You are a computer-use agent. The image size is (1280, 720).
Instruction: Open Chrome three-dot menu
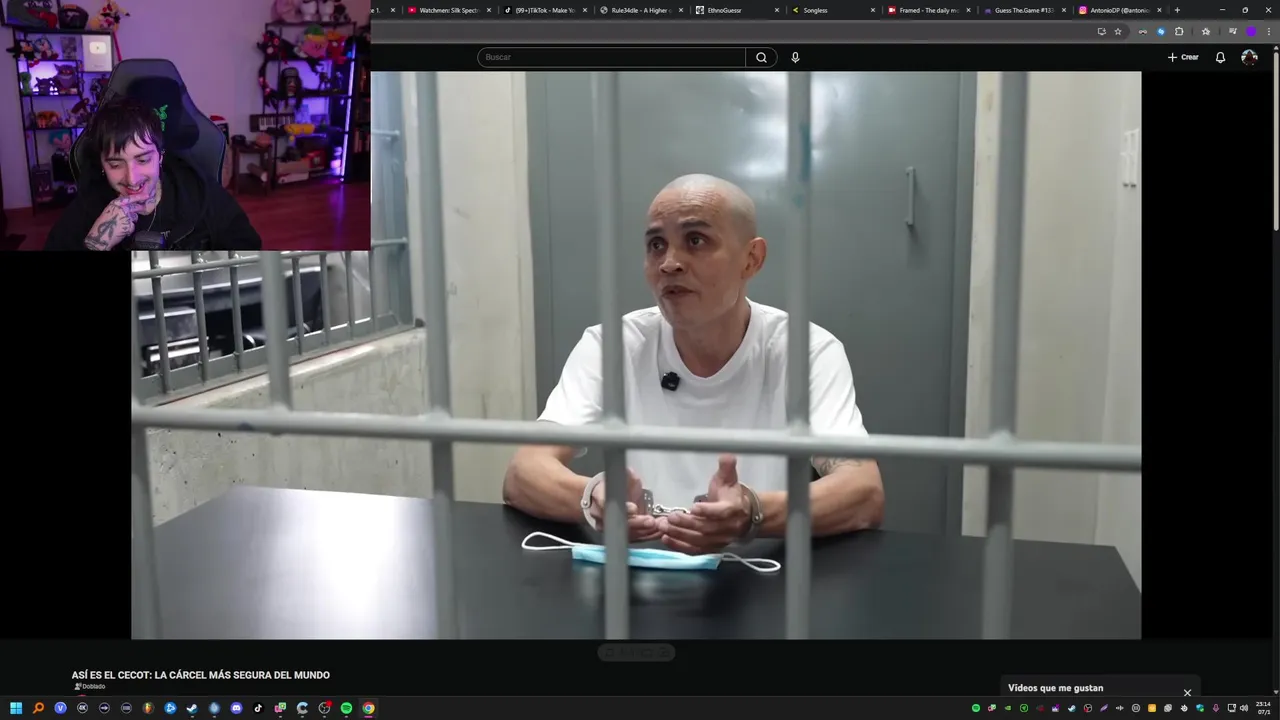(1269, 31)
